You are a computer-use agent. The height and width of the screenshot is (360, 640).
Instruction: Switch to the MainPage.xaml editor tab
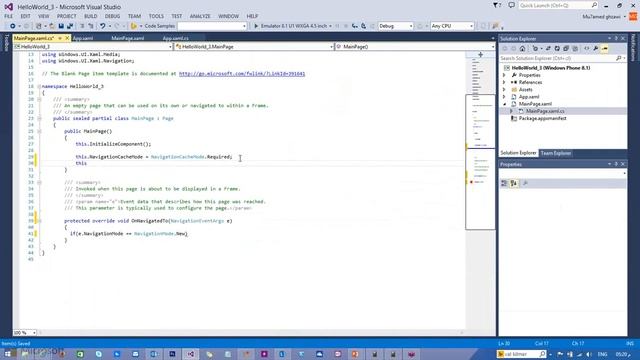click(127, 38)
